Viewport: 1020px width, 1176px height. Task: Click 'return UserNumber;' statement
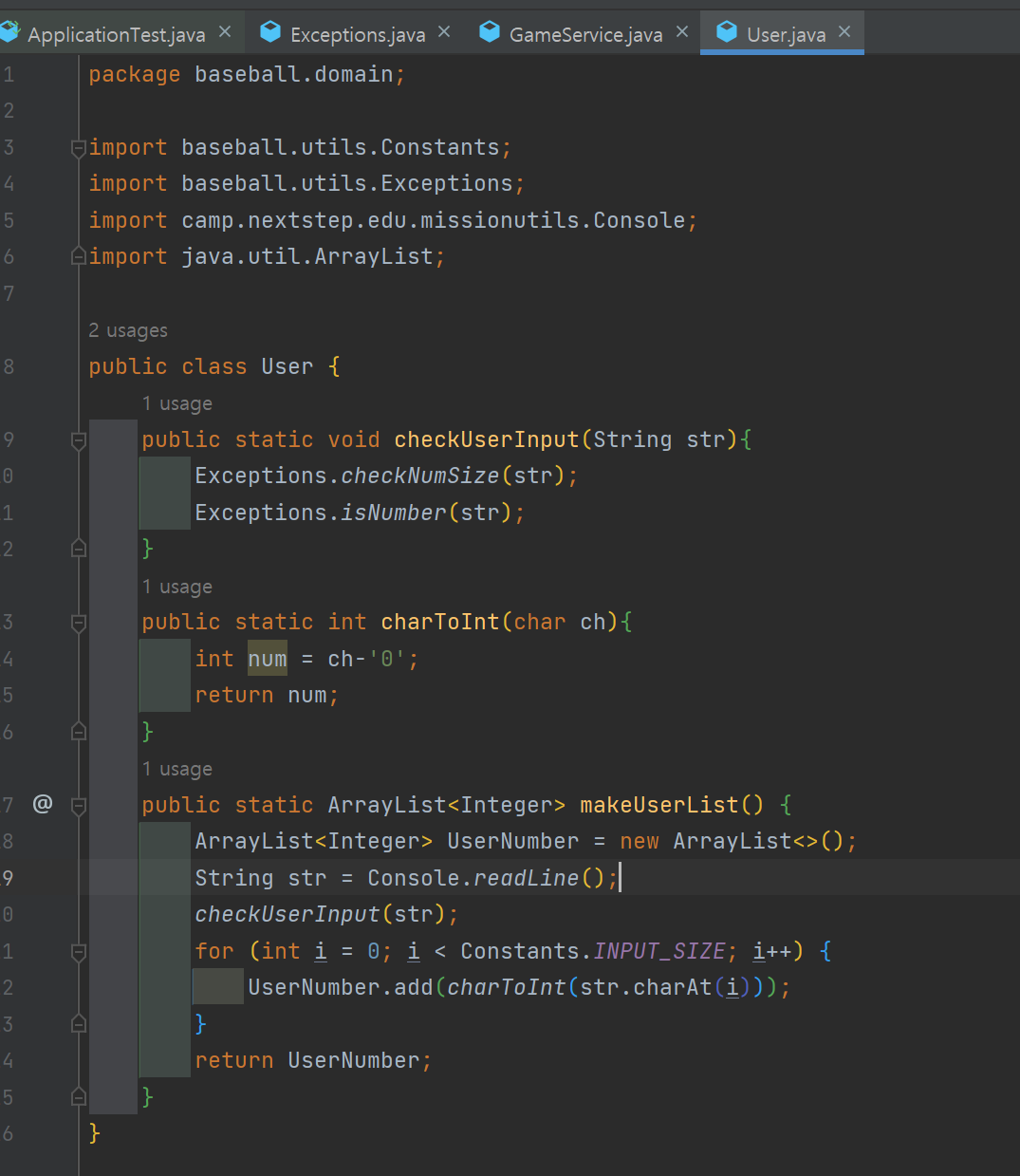tap(313, 1060)
